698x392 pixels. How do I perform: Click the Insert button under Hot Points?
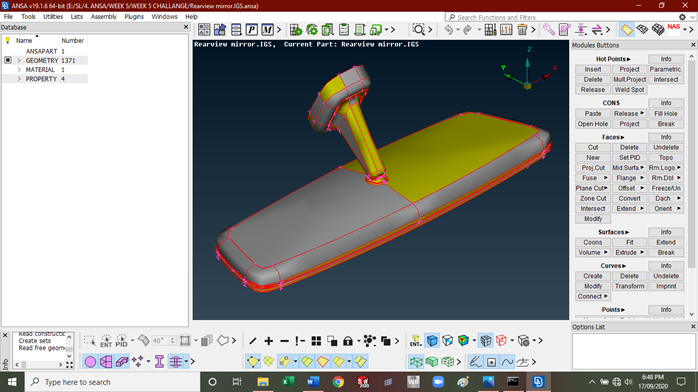[592, 69]
